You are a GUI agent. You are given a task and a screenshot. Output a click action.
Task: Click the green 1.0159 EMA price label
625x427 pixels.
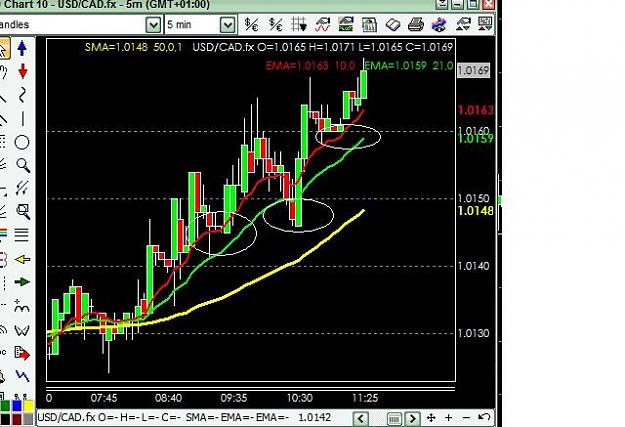coord(476,139)
